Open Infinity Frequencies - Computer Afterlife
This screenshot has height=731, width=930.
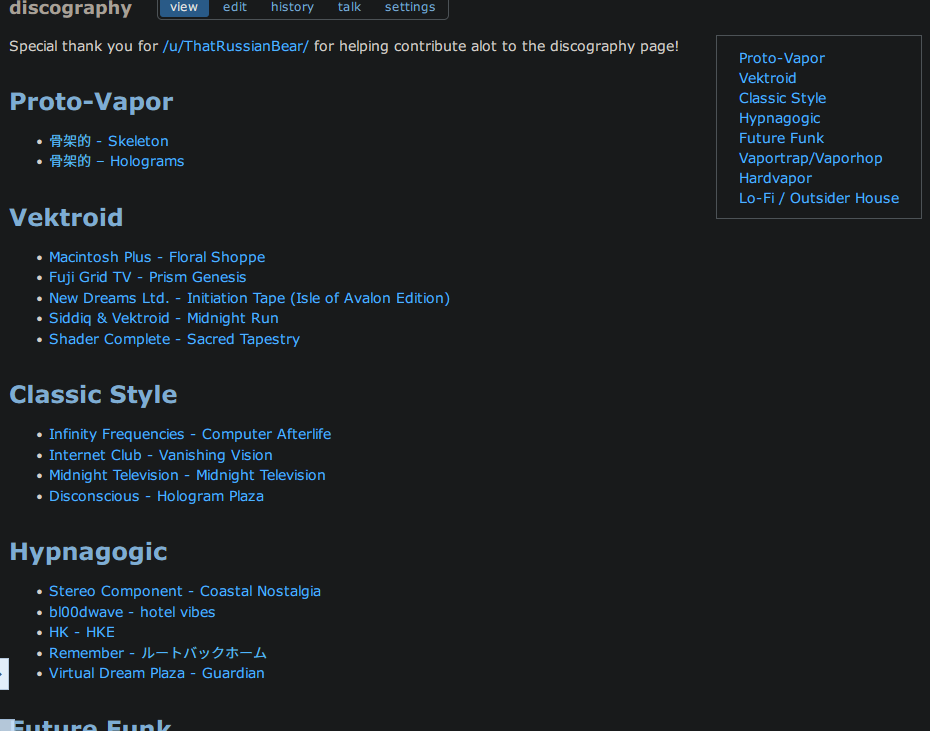coord(190,434)
